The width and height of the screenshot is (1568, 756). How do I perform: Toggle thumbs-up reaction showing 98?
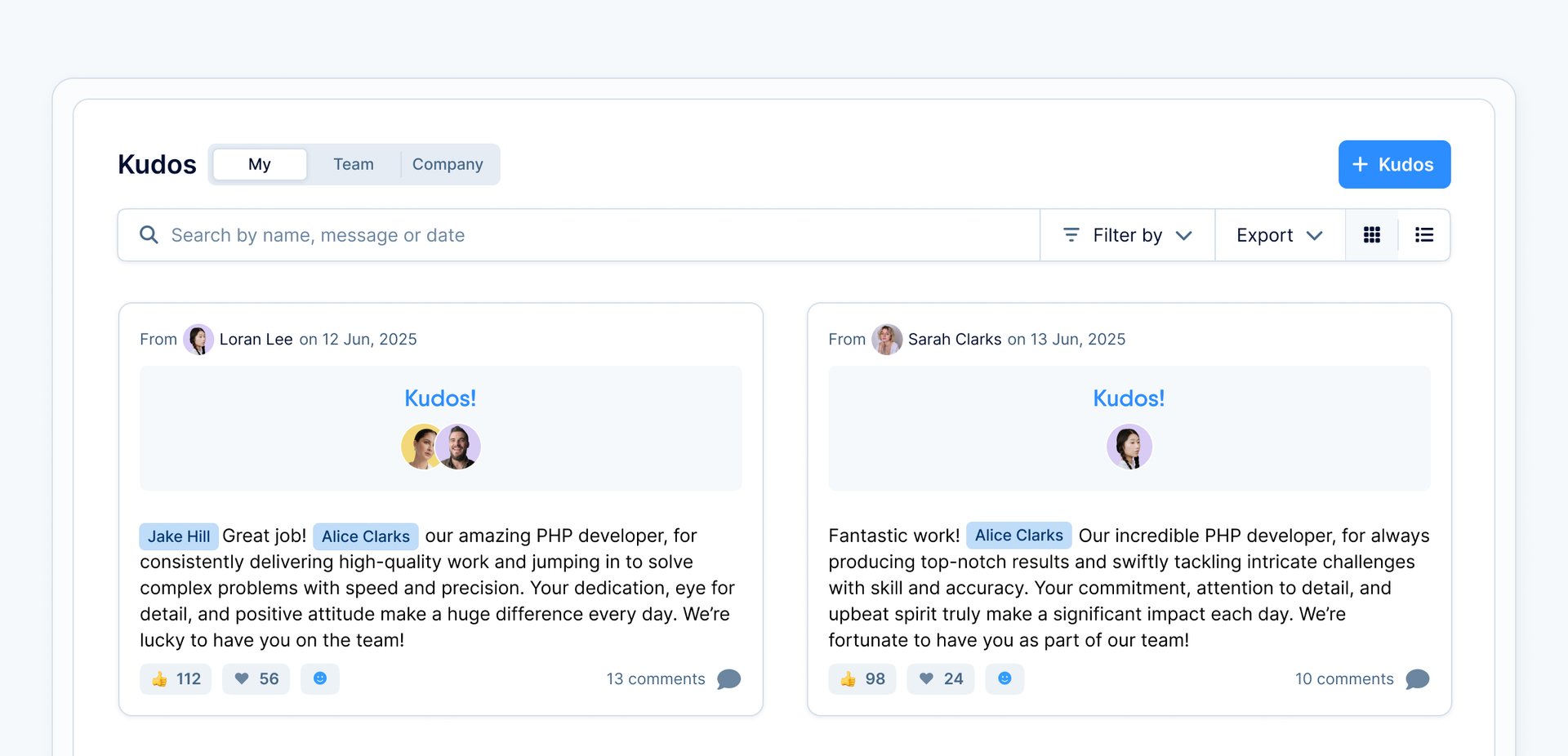click(862, 678)
